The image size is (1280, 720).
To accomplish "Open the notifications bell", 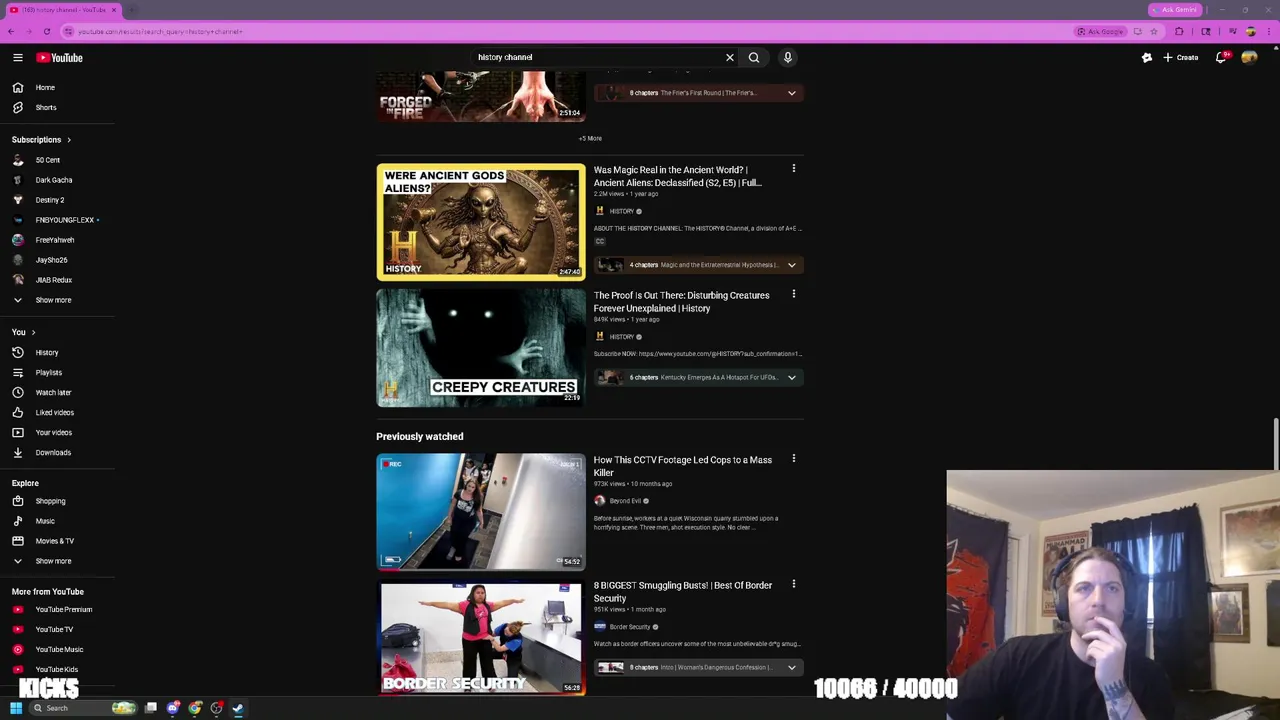I will point(1221,58).
